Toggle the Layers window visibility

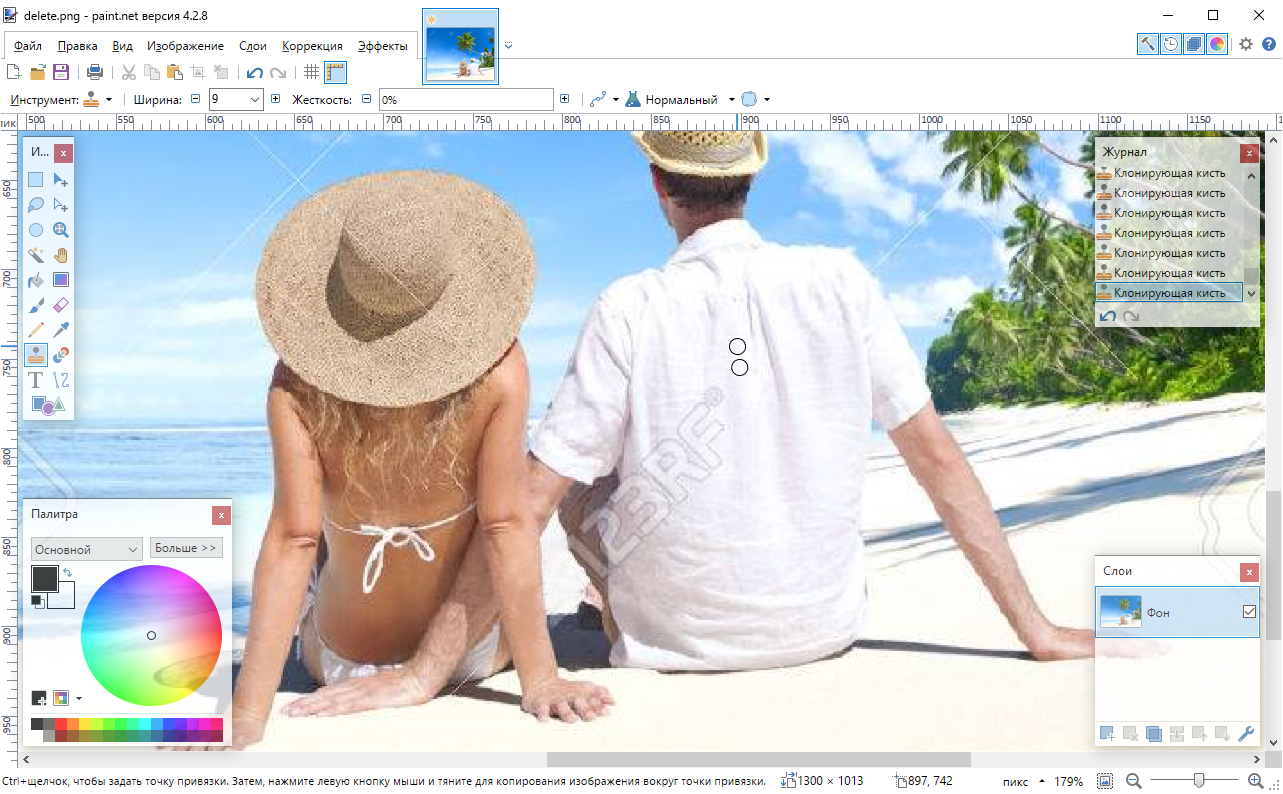(1194, 44)
